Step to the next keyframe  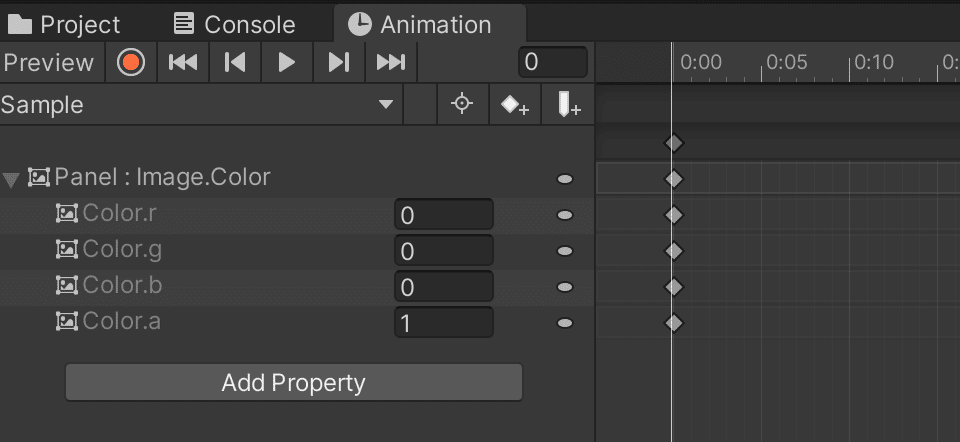[339, 62]
